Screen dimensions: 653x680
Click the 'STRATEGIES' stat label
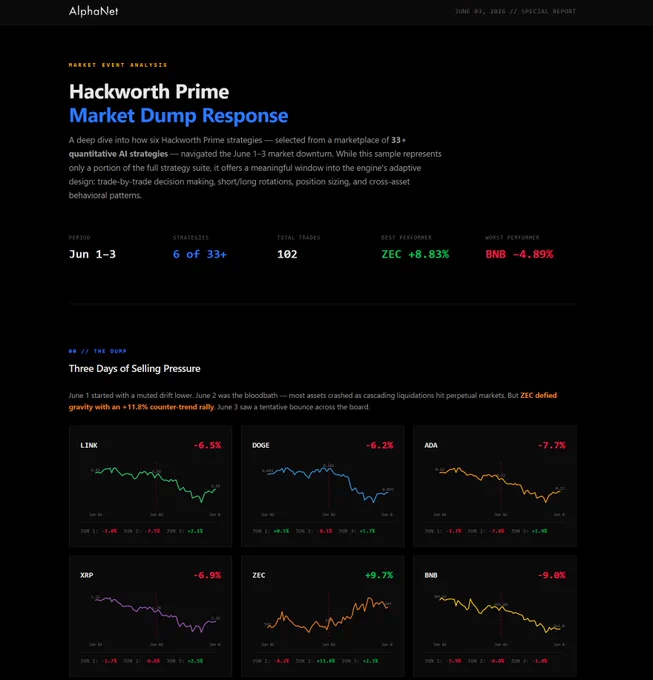pyautogui.click(x=190, y=238)
